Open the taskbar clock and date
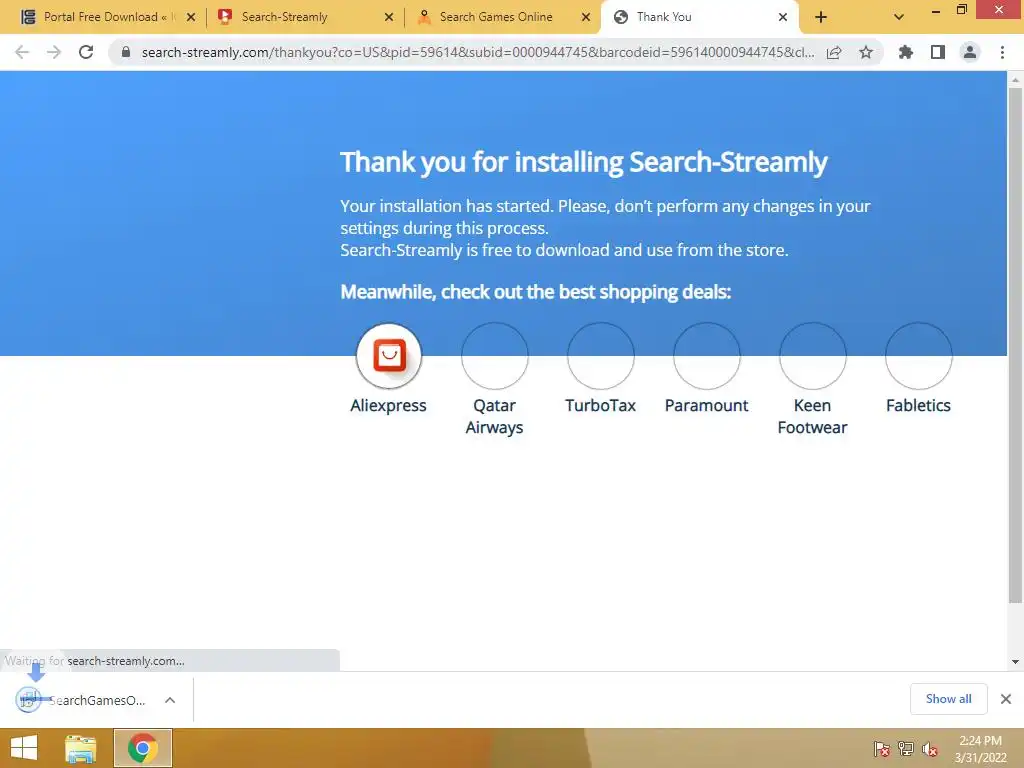Screen dimensions: 1024x768 coord(980,748)
